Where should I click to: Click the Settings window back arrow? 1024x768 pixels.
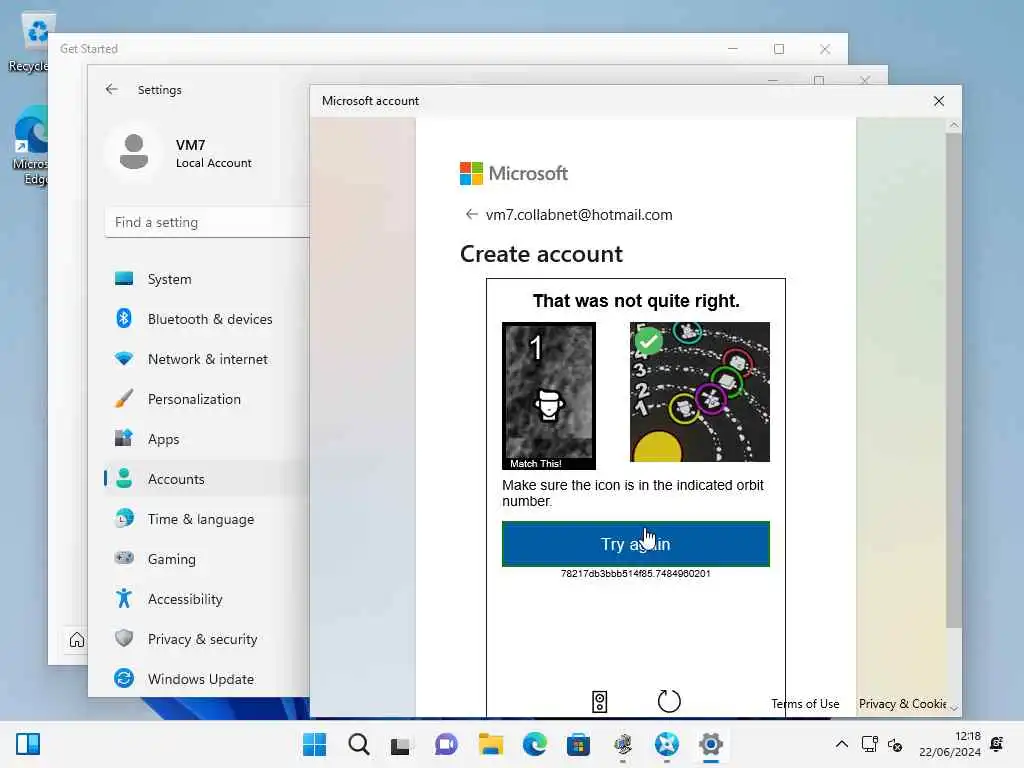112,89
